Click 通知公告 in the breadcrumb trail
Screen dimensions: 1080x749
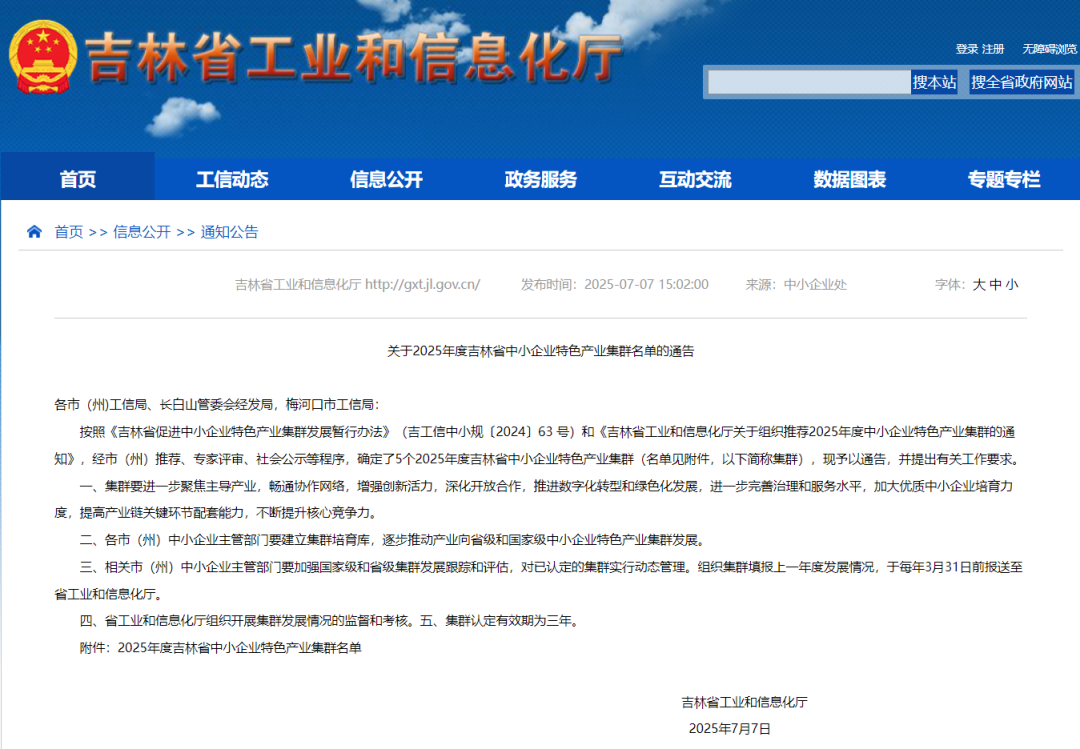click(229, 231)
